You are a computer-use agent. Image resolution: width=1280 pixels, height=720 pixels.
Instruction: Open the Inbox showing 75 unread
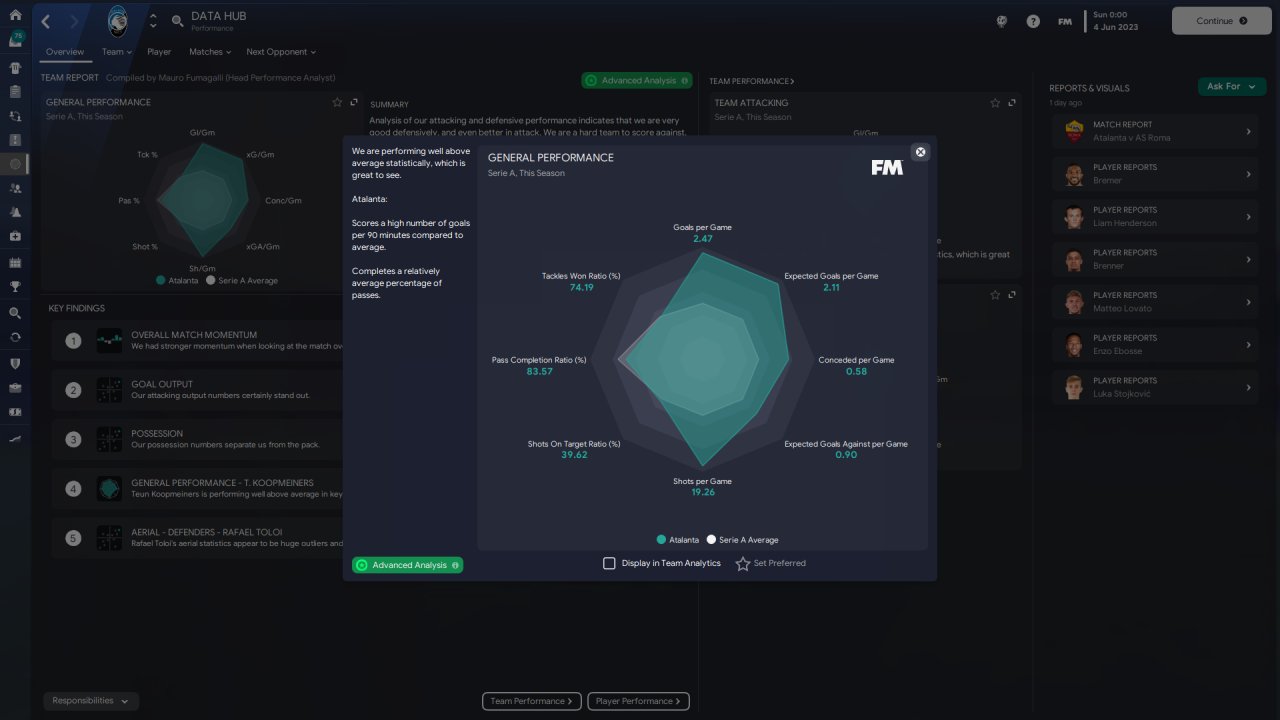[15, 41]
